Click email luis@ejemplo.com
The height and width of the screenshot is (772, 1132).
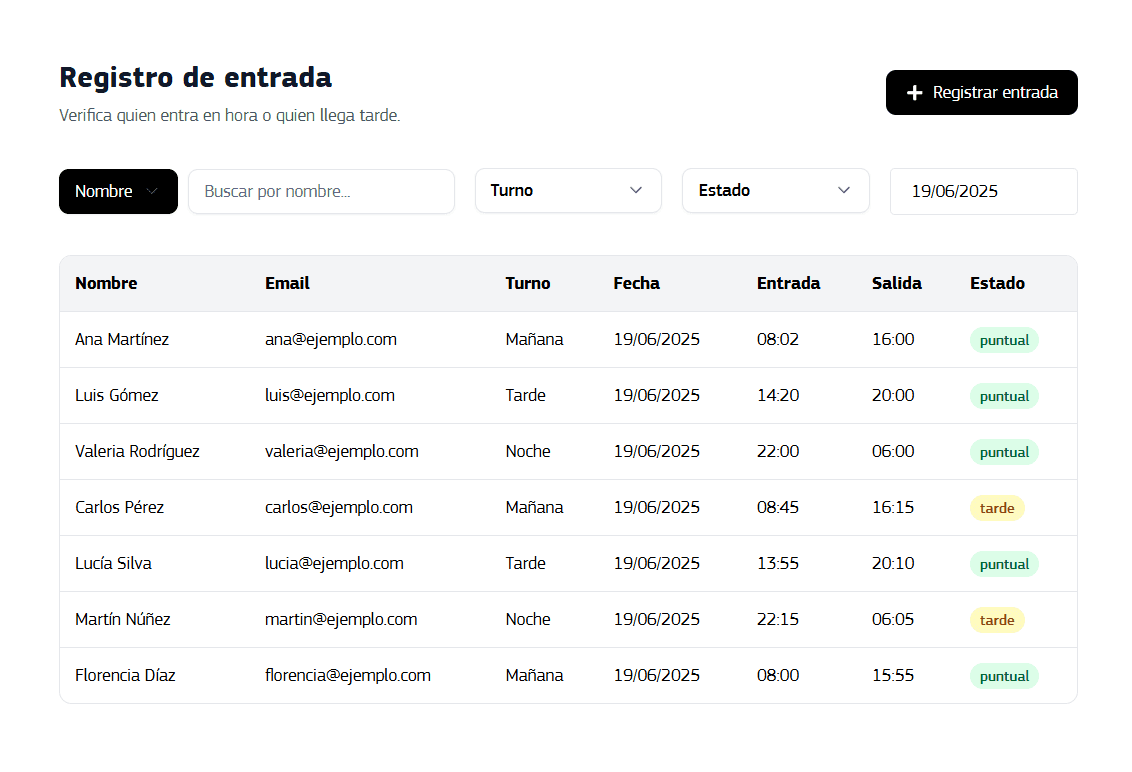pyautogui.click(x=330, y=396)
